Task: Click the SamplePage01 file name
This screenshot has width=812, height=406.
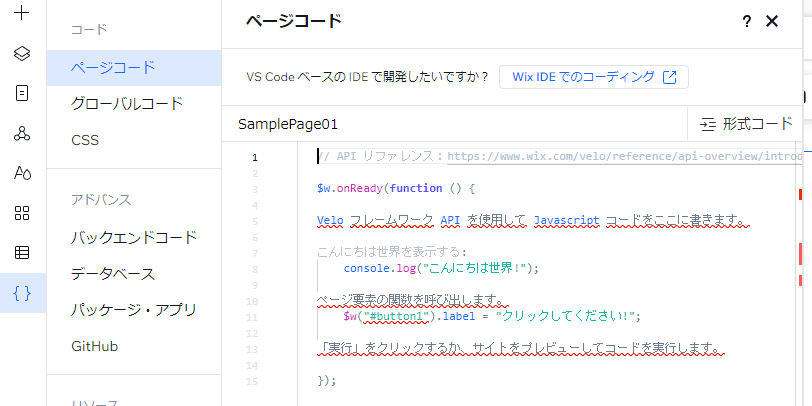Action: tap(288, 125)
